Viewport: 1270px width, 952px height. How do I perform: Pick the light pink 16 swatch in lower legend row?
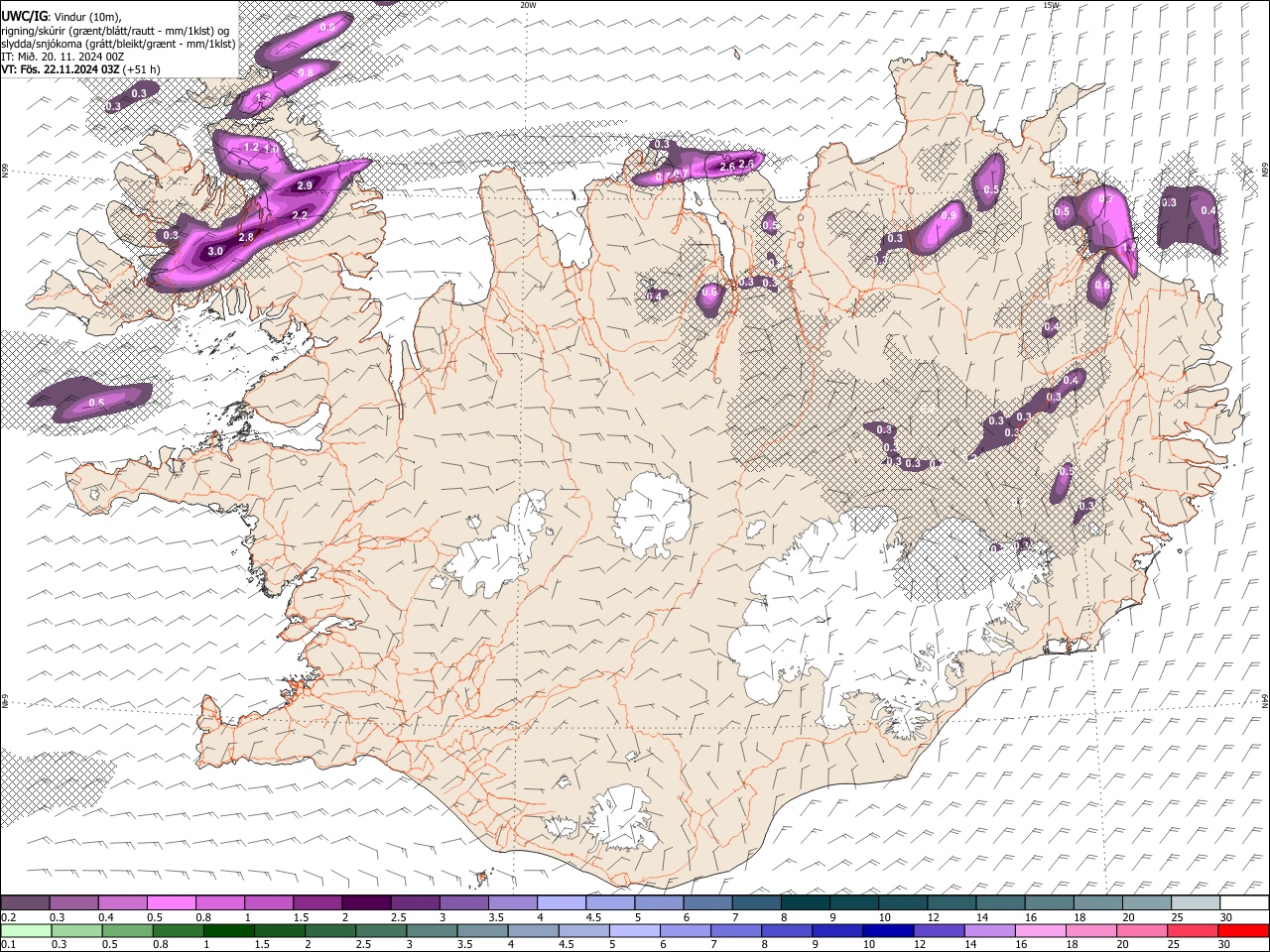pyautogui.click(x=1041, y=930)
